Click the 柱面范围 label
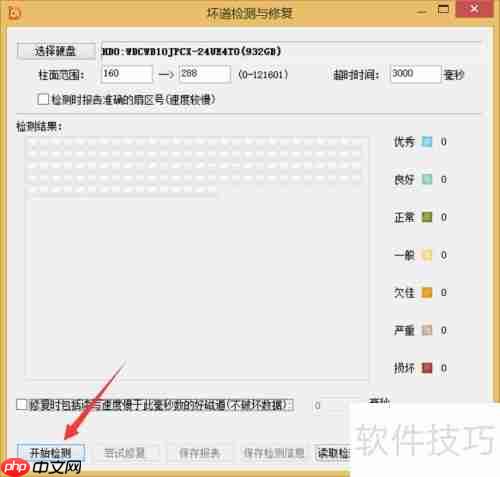500x477 pixels. click(x=61, y=75)
